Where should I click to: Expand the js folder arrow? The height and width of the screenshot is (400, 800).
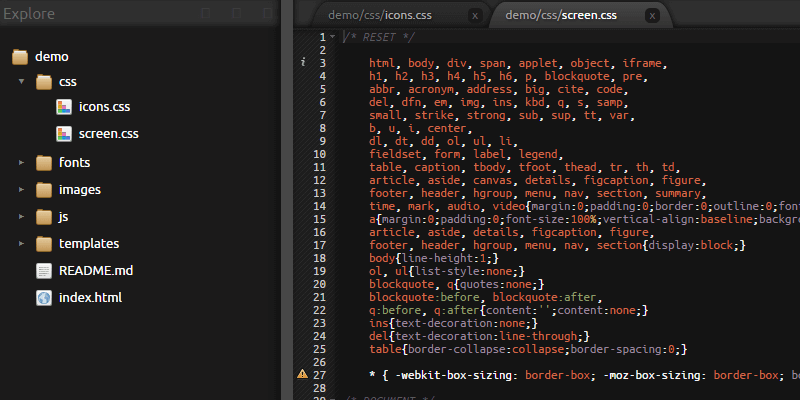tap(21, 216)
